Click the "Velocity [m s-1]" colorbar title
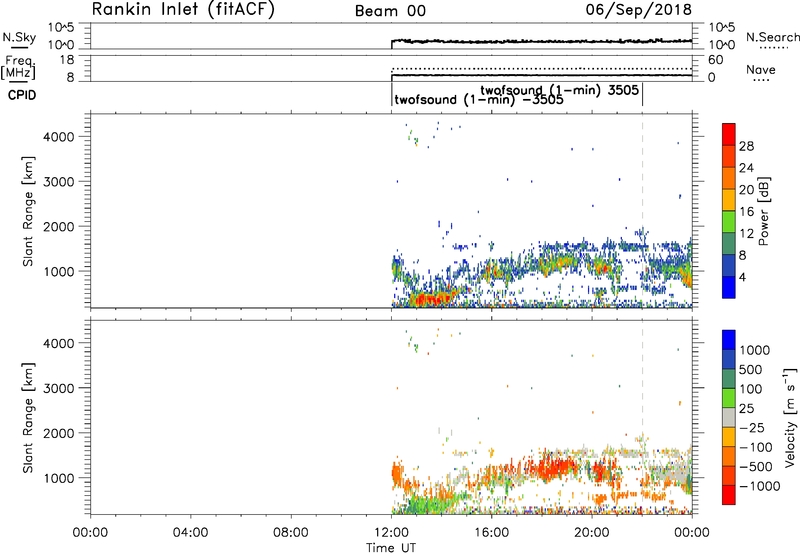 (x=790, y=417)
